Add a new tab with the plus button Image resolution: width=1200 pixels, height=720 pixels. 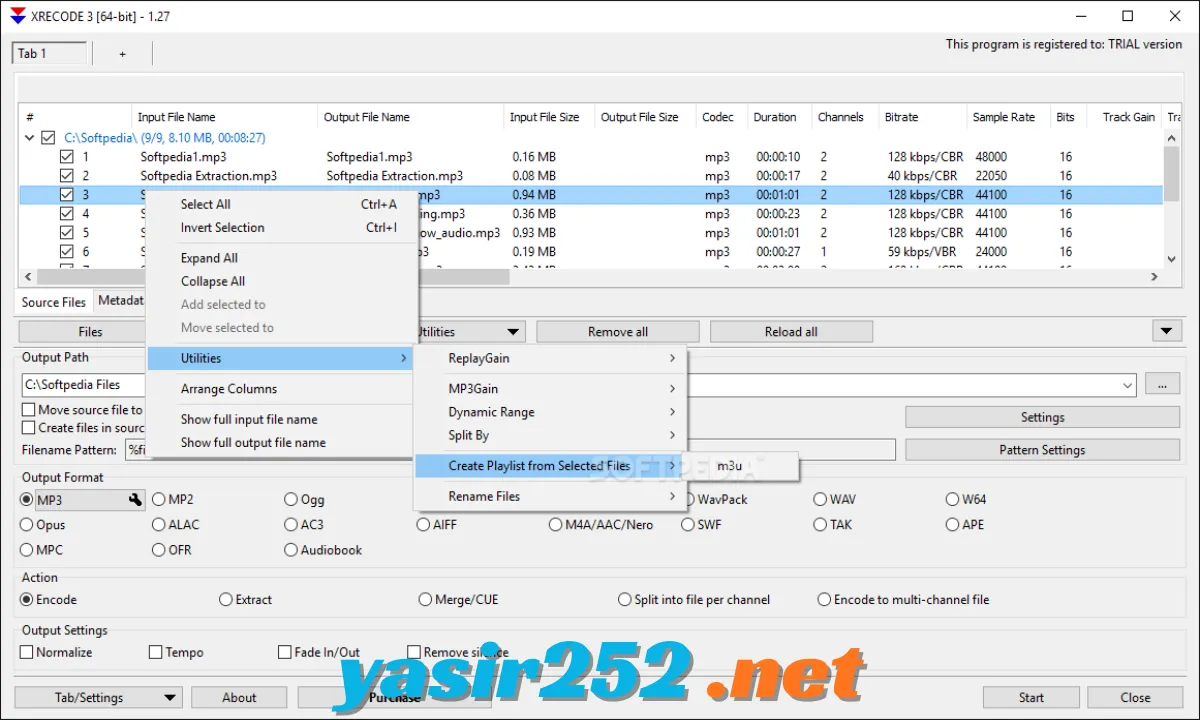pos(123,54)
